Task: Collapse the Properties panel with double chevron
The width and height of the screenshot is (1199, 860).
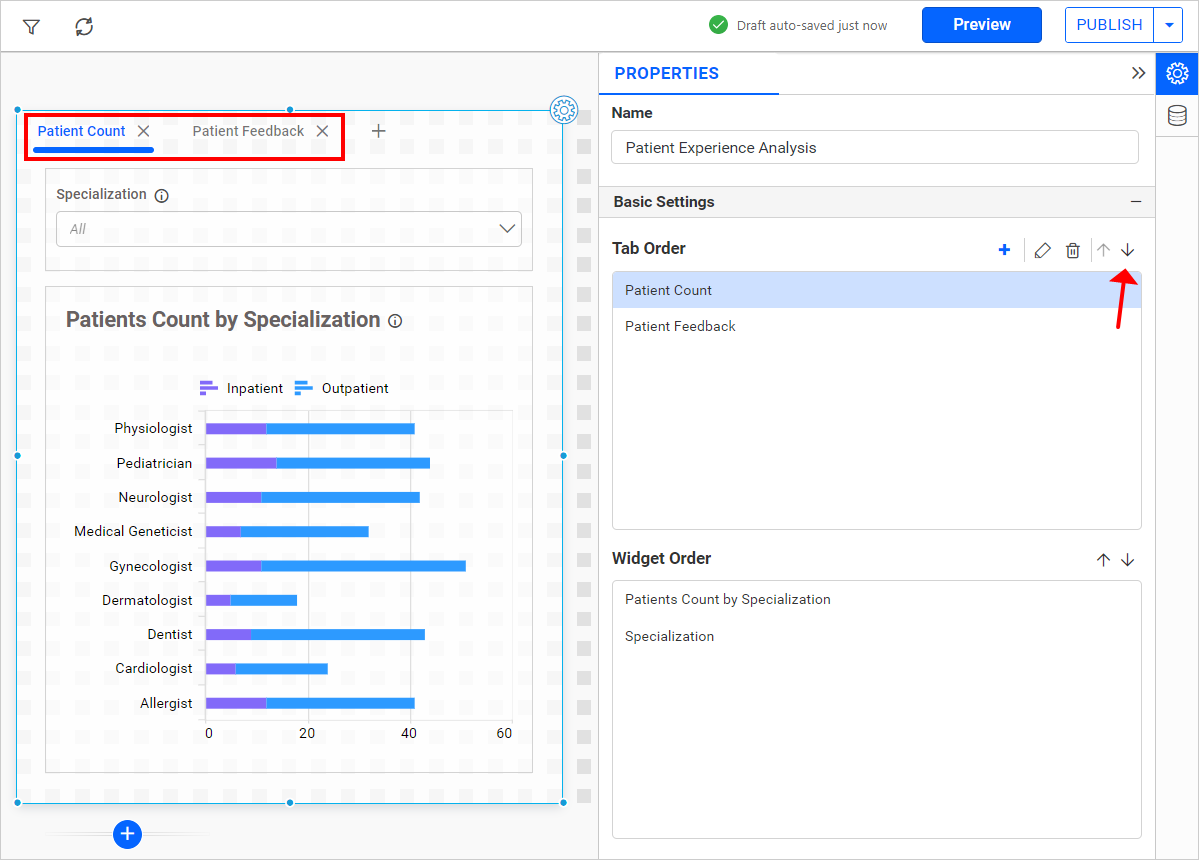Action: tap(1138, 73)
